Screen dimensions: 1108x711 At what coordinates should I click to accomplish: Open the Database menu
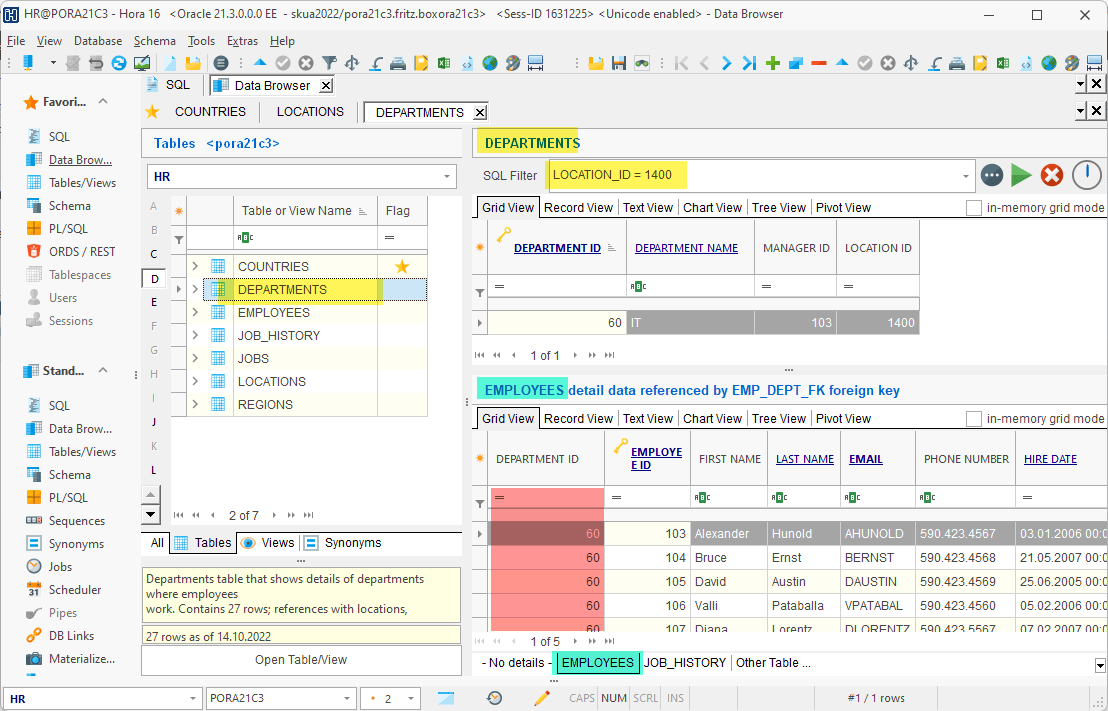coord(98,41)
